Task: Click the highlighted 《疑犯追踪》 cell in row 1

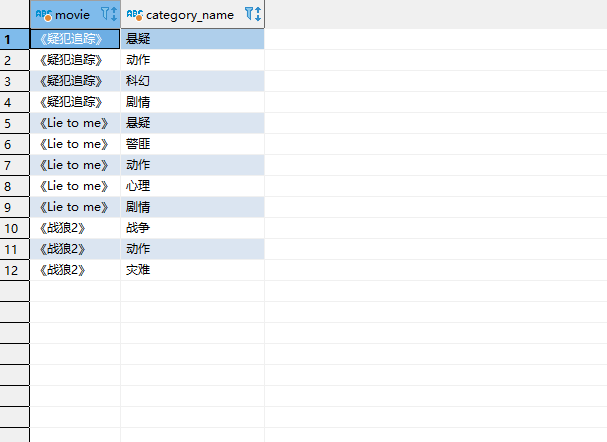Action: pos(75,39)
